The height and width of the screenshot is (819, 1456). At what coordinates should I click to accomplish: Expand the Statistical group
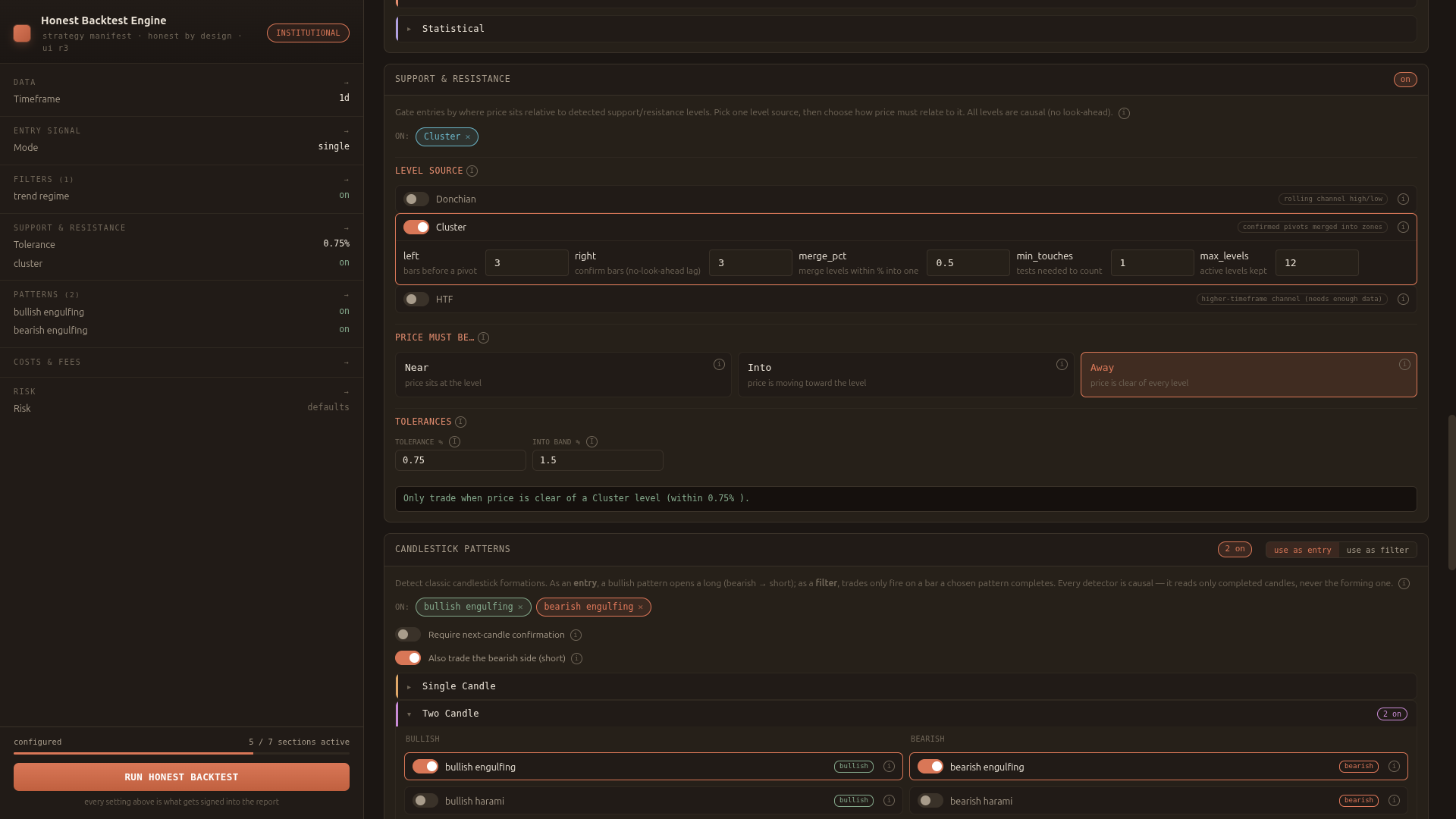tap(906, 29)
